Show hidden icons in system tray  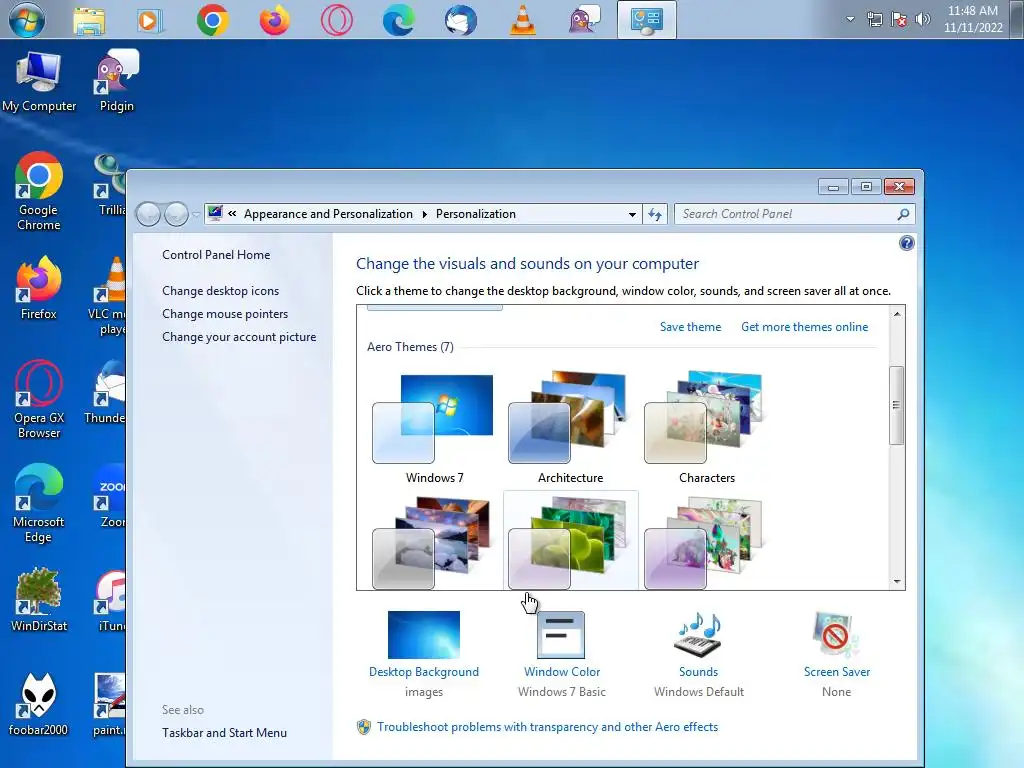pyautogui.click(x=850, y=19)
